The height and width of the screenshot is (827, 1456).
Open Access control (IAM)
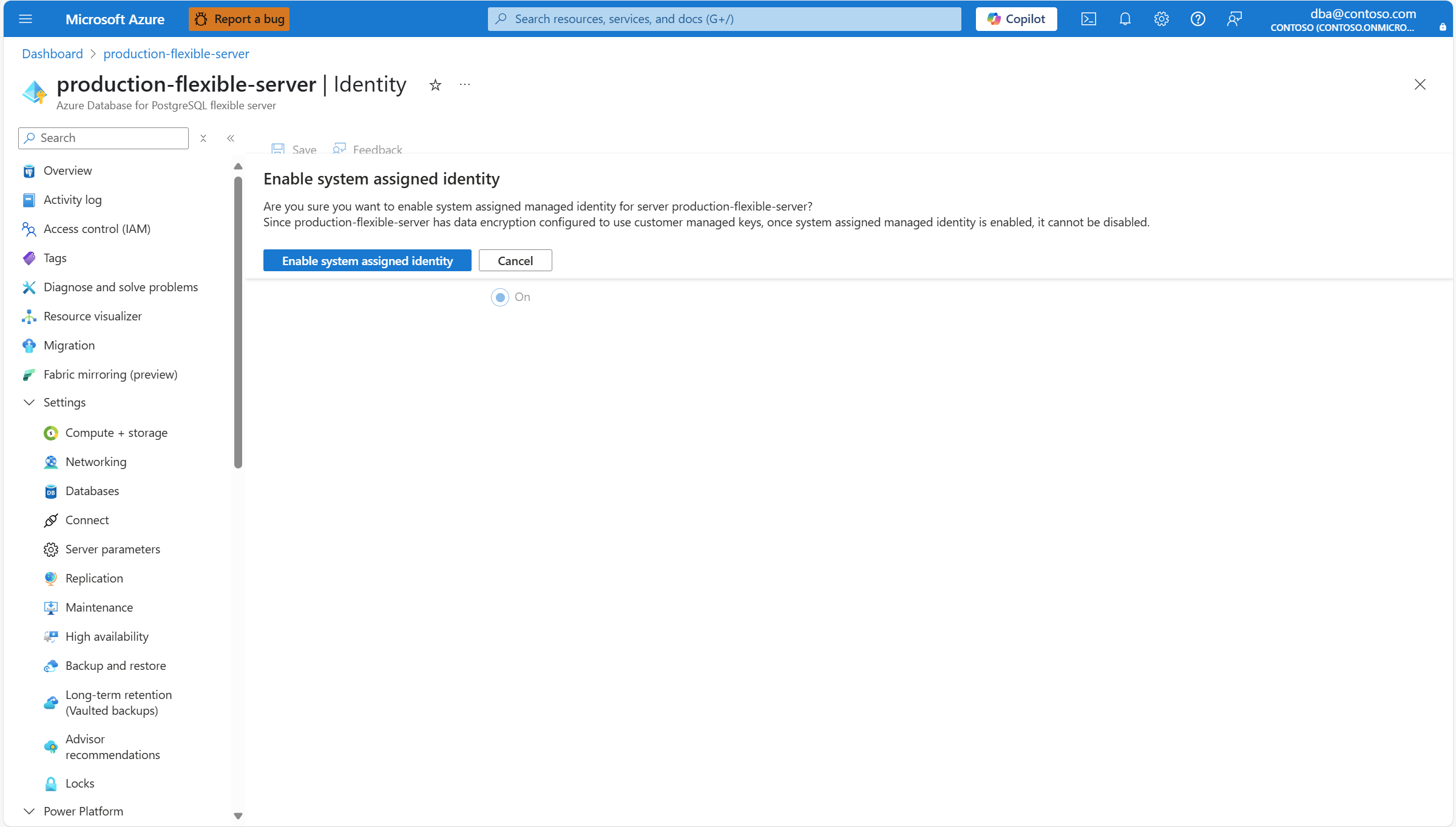[x=97, y=229]
